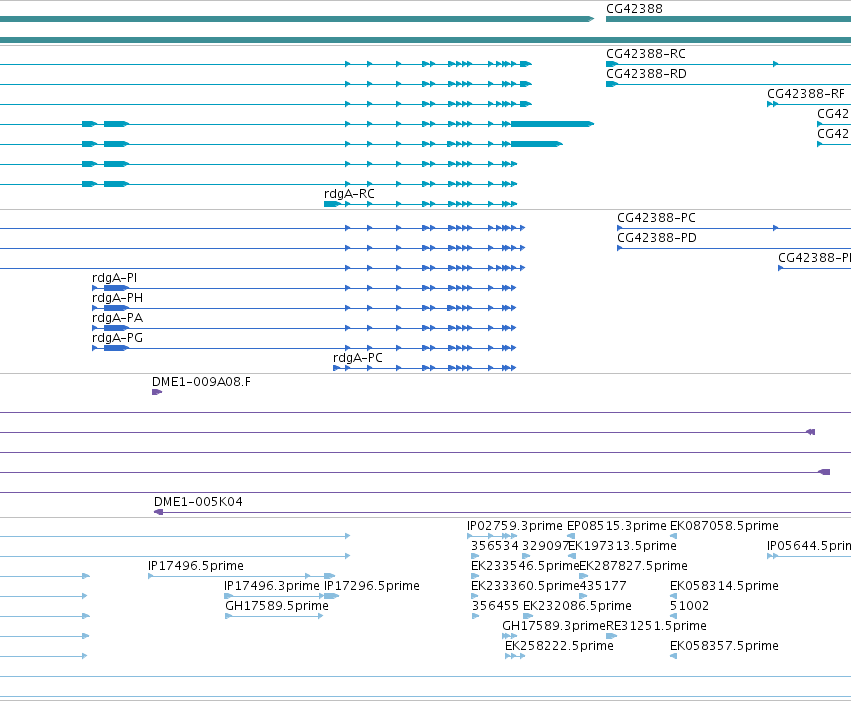
Task: Select the EK087058.5prime EST label
Action: click(x=724, y=526)
